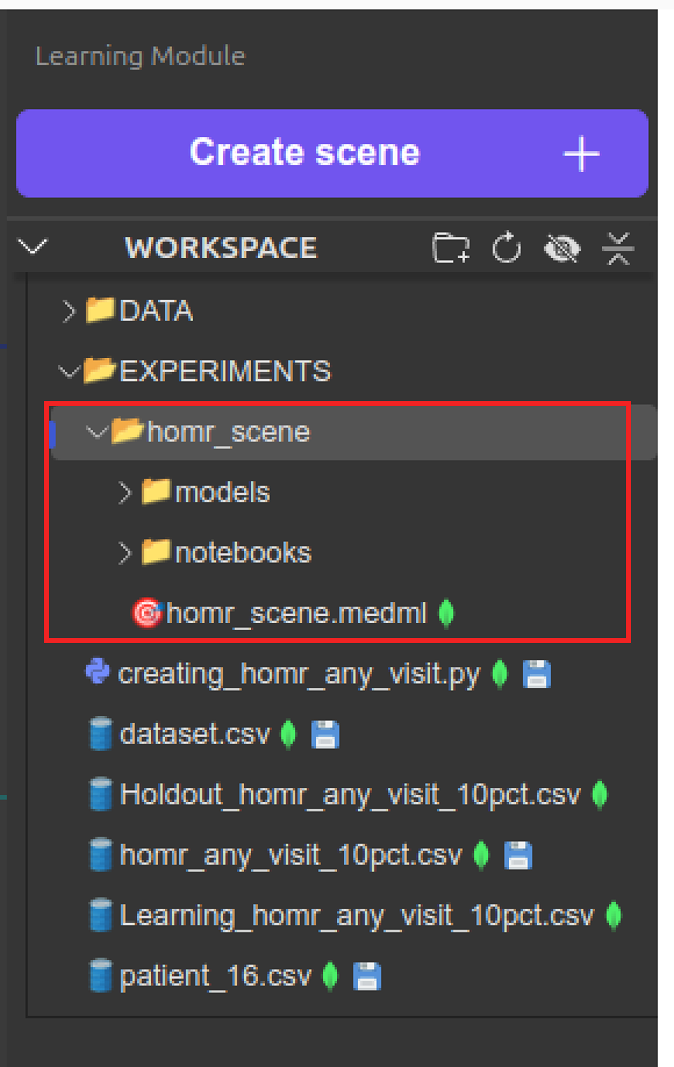Click the green leaf icon beside homr_scene.medml
The height and width of the screenshot is (1067, 674).
pyautogui.click(x=446, y=613)
